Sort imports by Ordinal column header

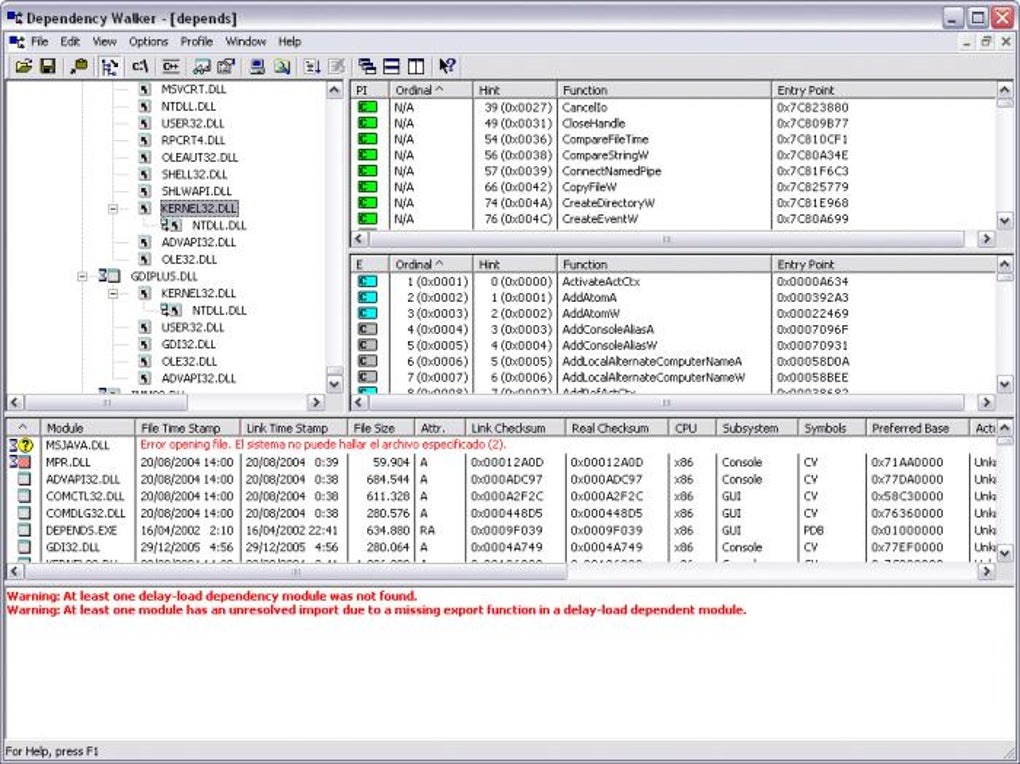[x=431, y=90]
